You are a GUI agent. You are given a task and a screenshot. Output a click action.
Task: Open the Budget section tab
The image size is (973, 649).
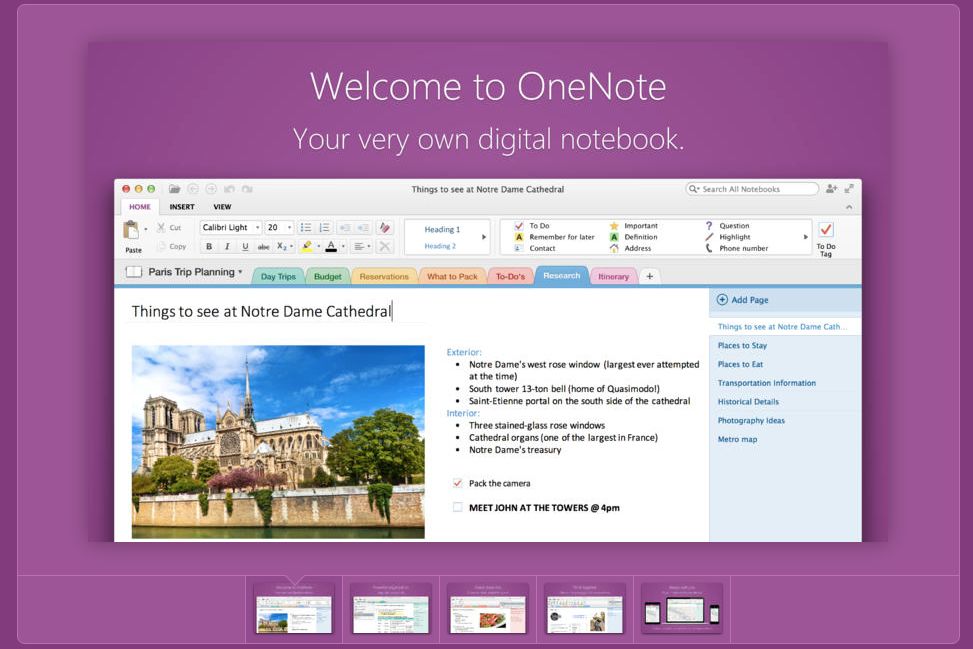(x=327, y=277)
